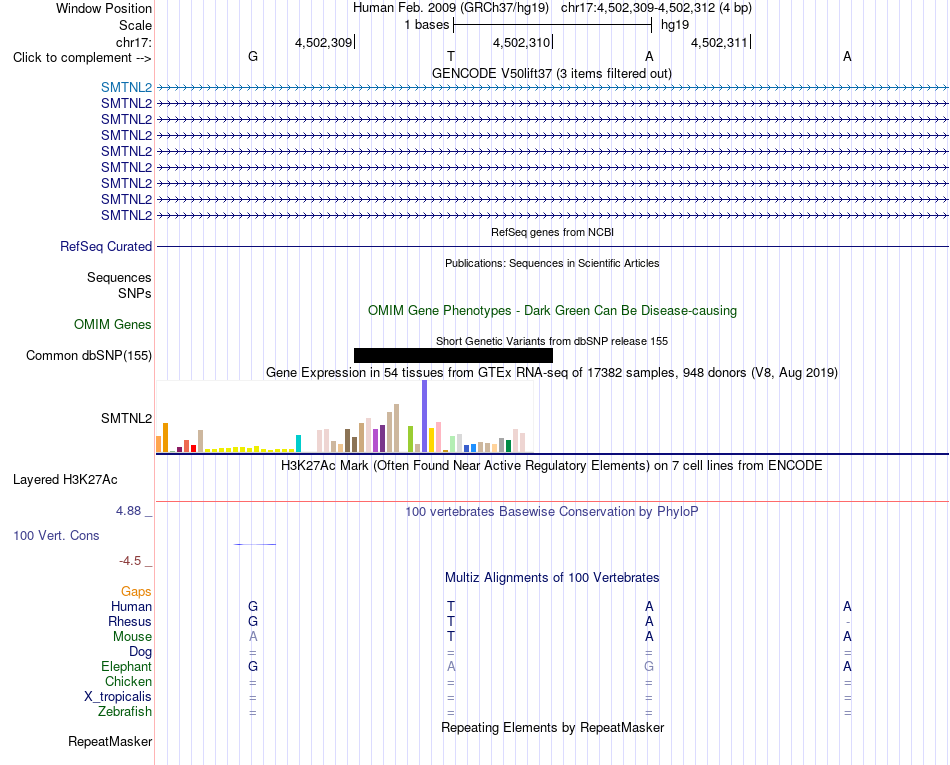Open the RefSeq Curated track label
This screenshot has height=765, width=950.
pos(105,247)
